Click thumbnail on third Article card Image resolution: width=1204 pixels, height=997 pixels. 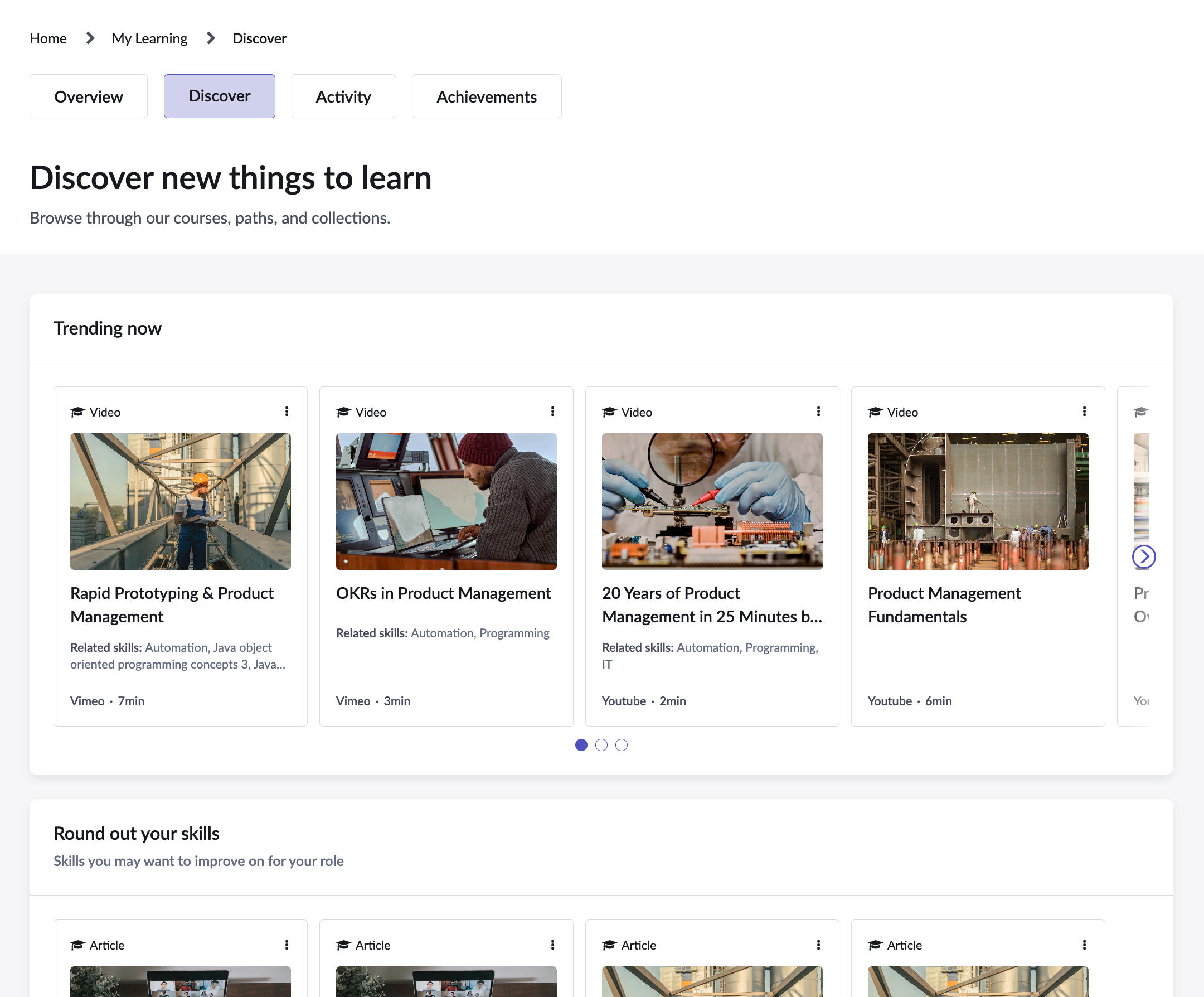pyautogui.click(x=712, y=981)
